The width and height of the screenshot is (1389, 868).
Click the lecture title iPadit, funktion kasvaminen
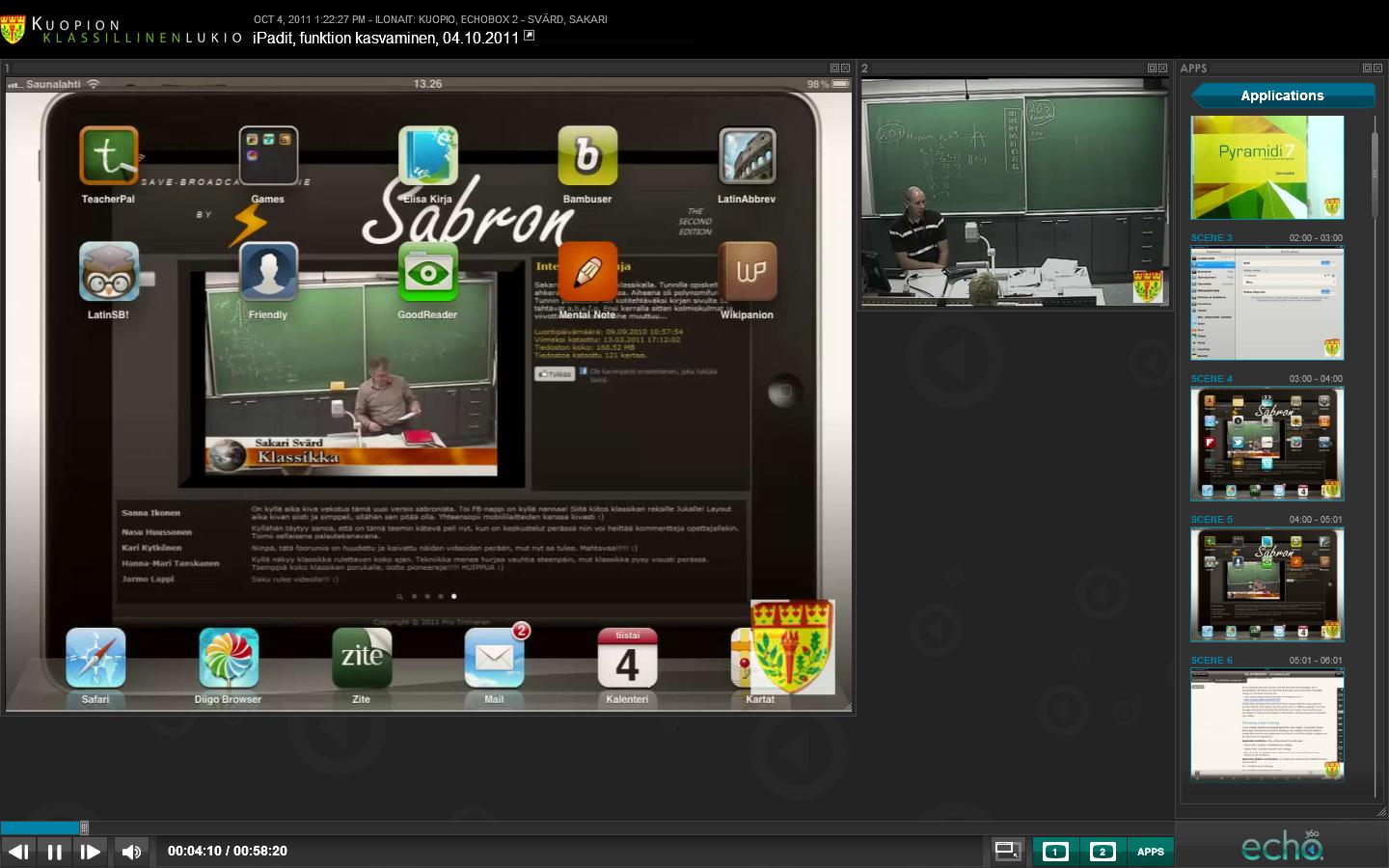pos(386,38)
